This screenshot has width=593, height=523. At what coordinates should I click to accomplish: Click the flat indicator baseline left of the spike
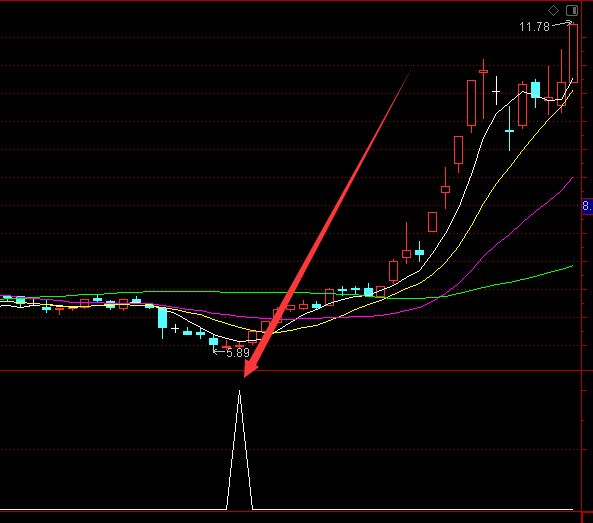tap(113, 510)
